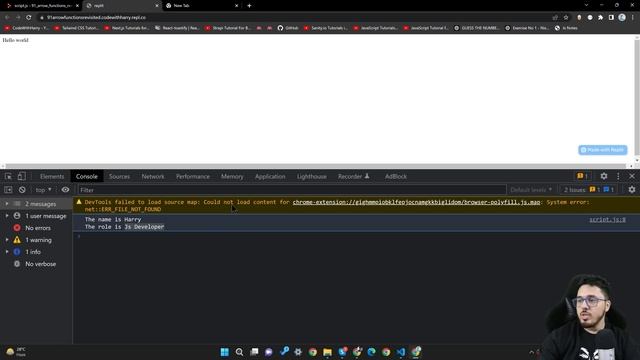Open the Default levels dropdown
Image resolution: width=640 pixels, height=360 pixels.
point(531,190)
